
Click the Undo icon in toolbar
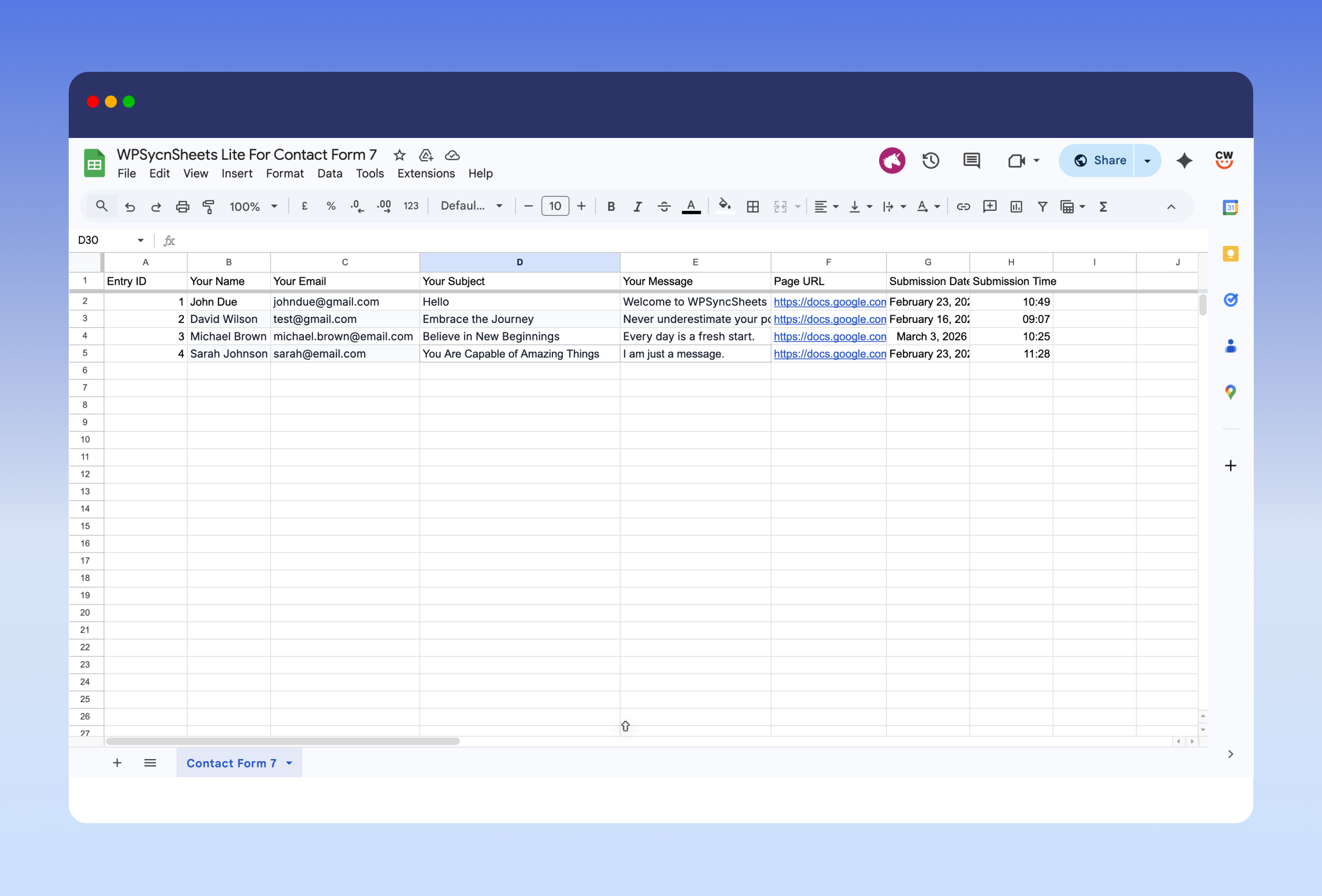coord(130,207)
